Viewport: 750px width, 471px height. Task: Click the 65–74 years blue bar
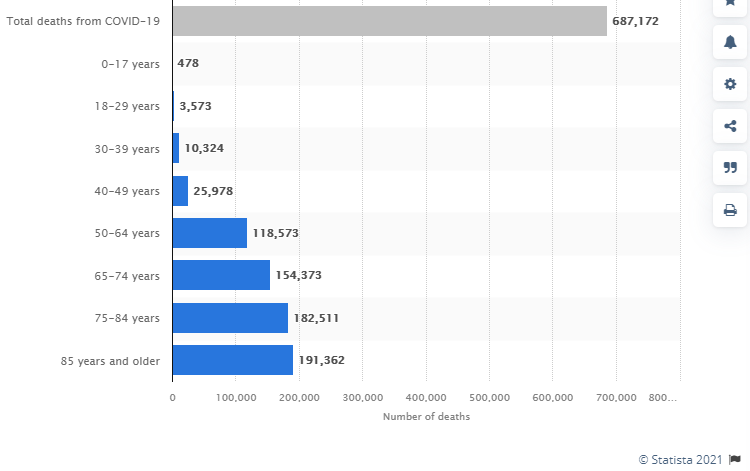pyautogui.click(x=221, y=275)
